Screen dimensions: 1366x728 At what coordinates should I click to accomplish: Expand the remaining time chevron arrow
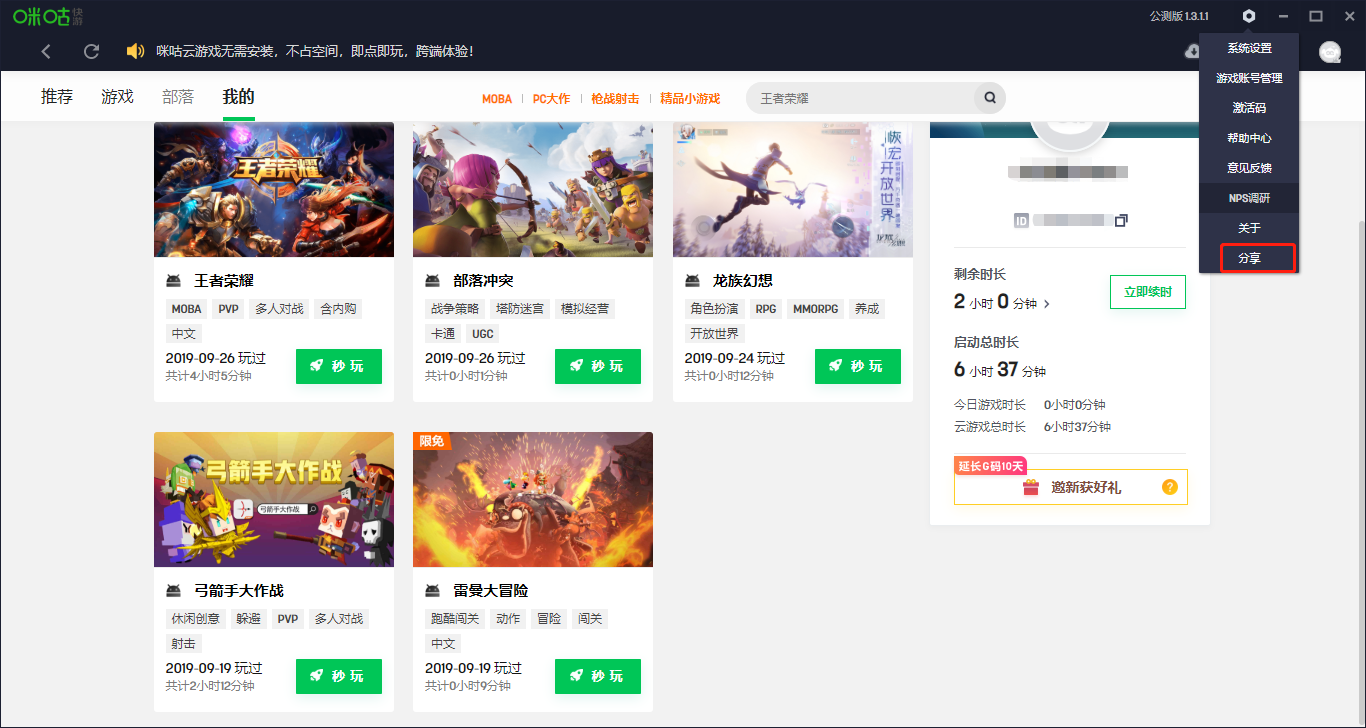(1047, 303)
